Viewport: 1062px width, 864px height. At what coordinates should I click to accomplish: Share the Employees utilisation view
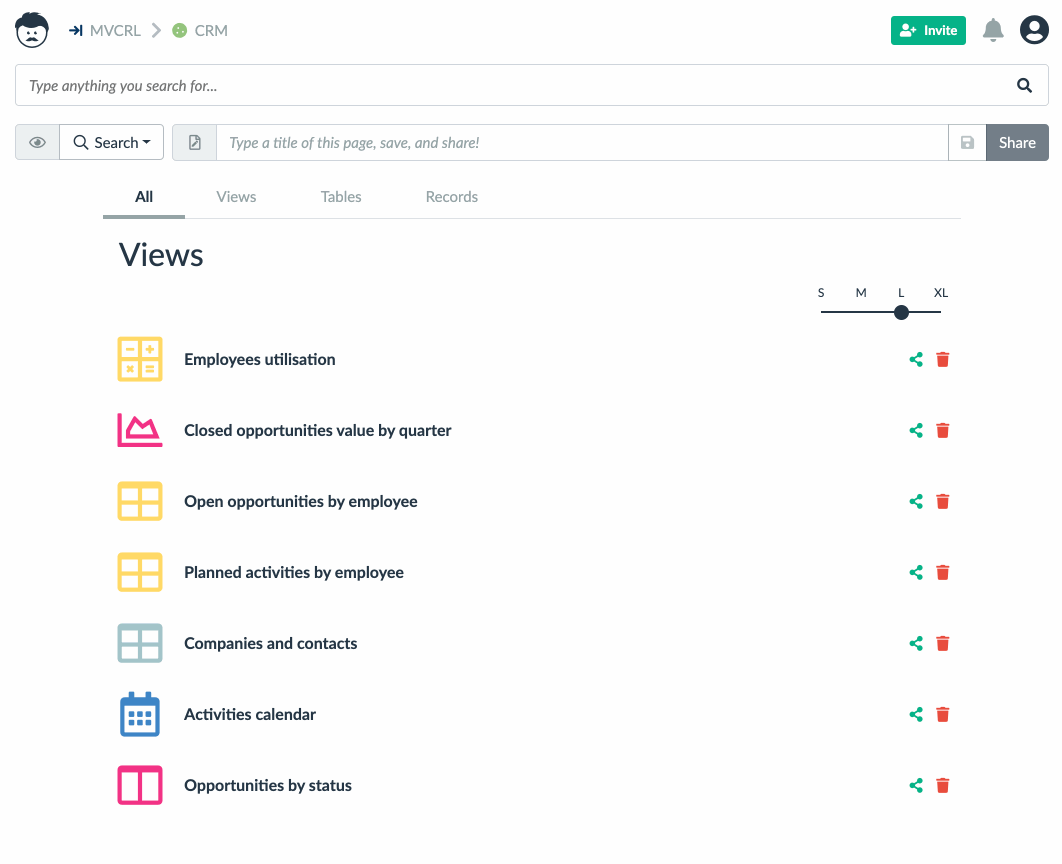click(916, 360)
